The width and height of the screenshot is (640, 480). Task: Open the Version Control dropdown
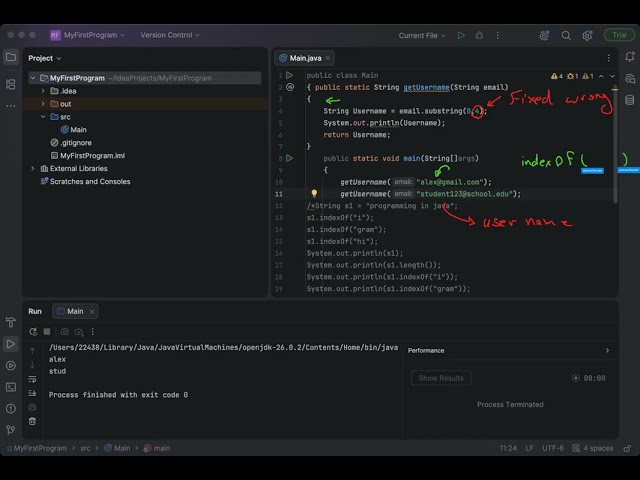click(170, 35)
